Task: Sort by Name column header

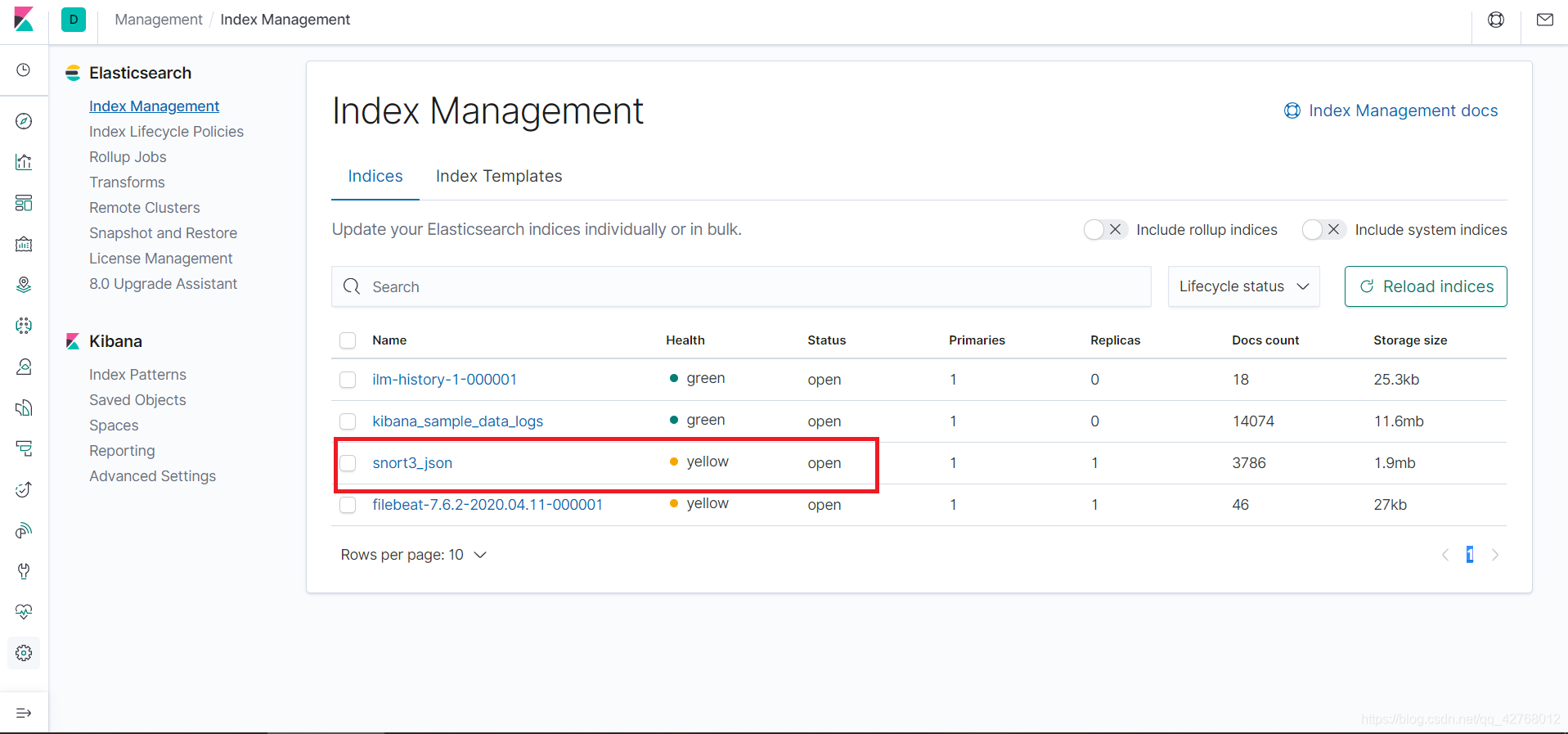Action: [389, 340]
